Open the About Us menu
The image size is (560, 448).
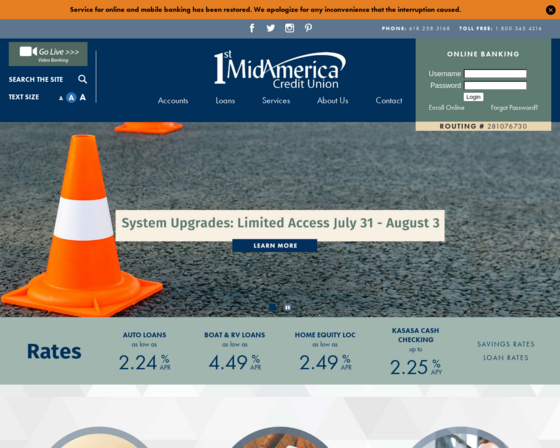(x=332, y=101)
